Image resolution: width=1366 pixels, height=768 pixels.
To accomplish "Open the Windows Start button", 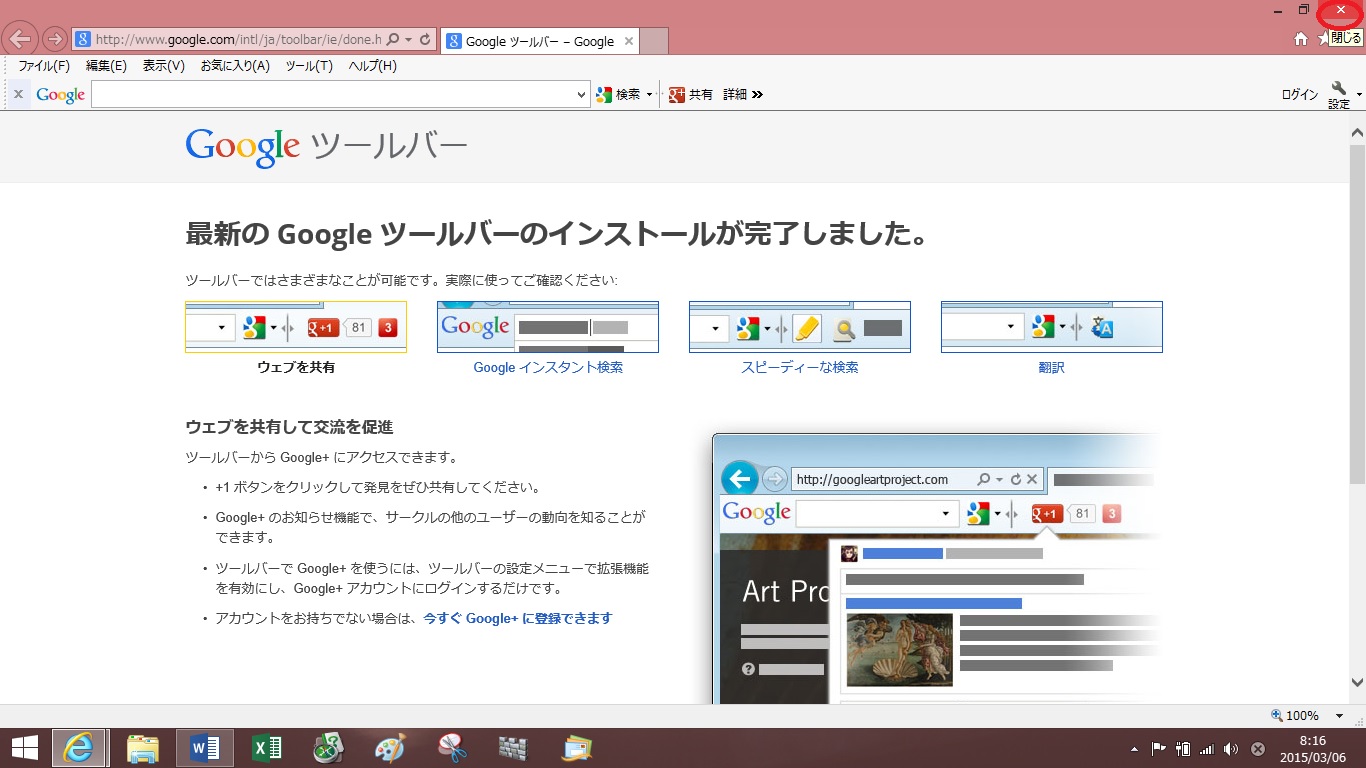I will 25,748.
